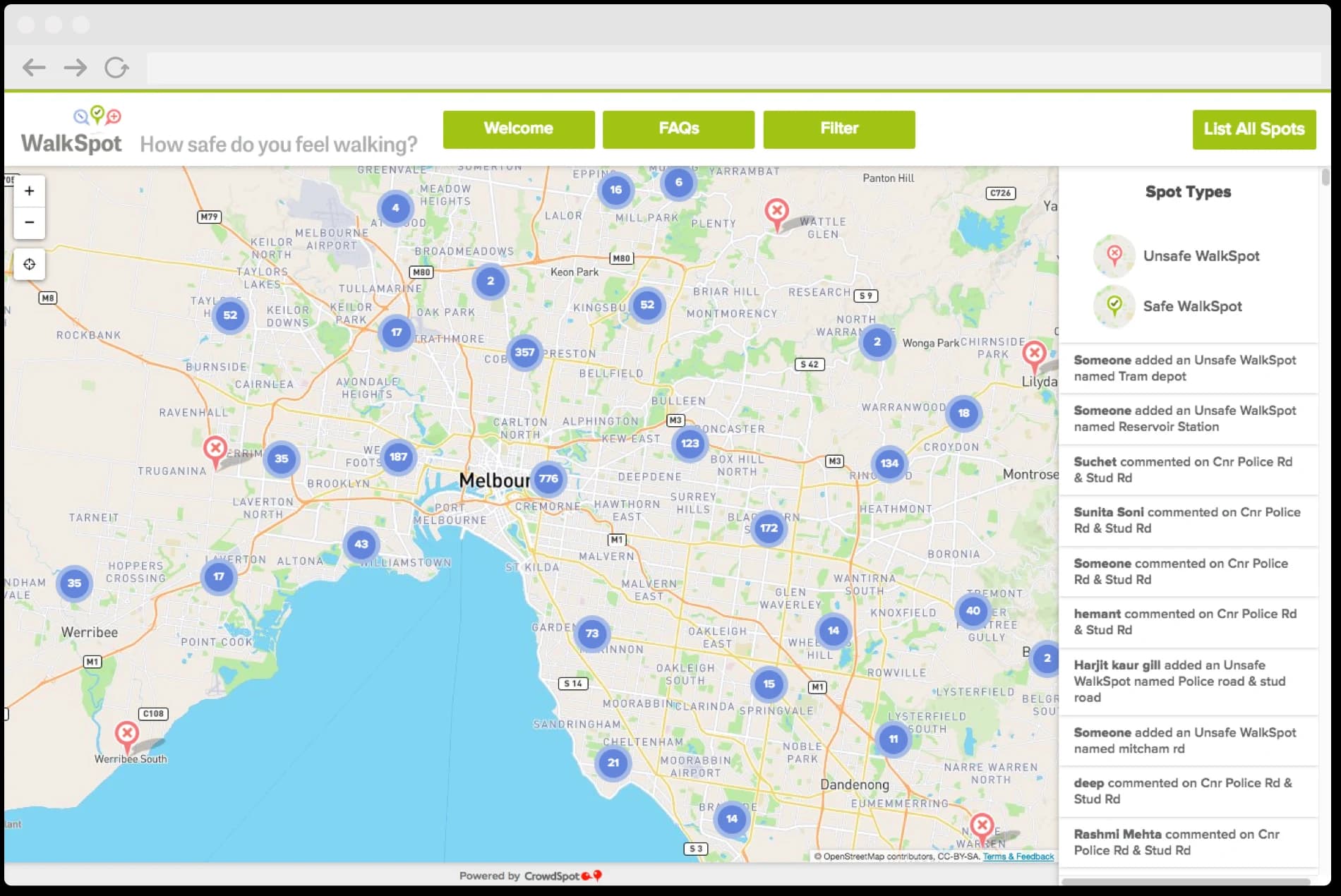This screenshot has height=896, width=1341.
Task: Open the 18 cluster near Warranwood
Action: pyautogui.click(x=963, y=413)
